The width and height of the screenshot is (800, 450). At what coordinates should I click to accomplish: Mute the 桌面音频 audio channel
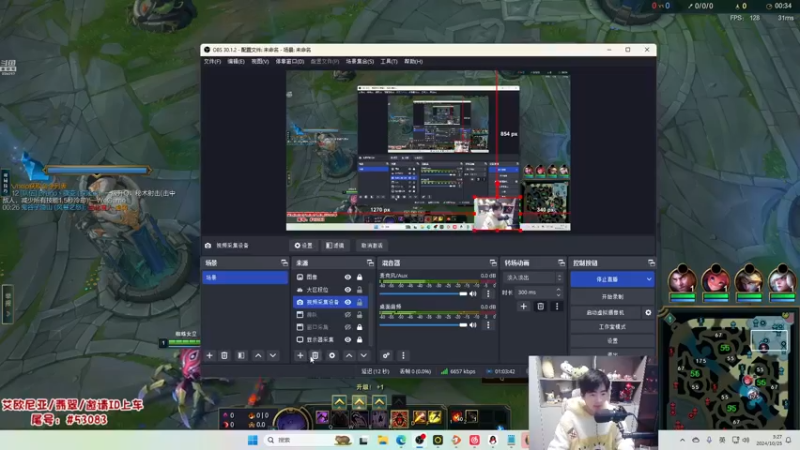click(473, 324)
